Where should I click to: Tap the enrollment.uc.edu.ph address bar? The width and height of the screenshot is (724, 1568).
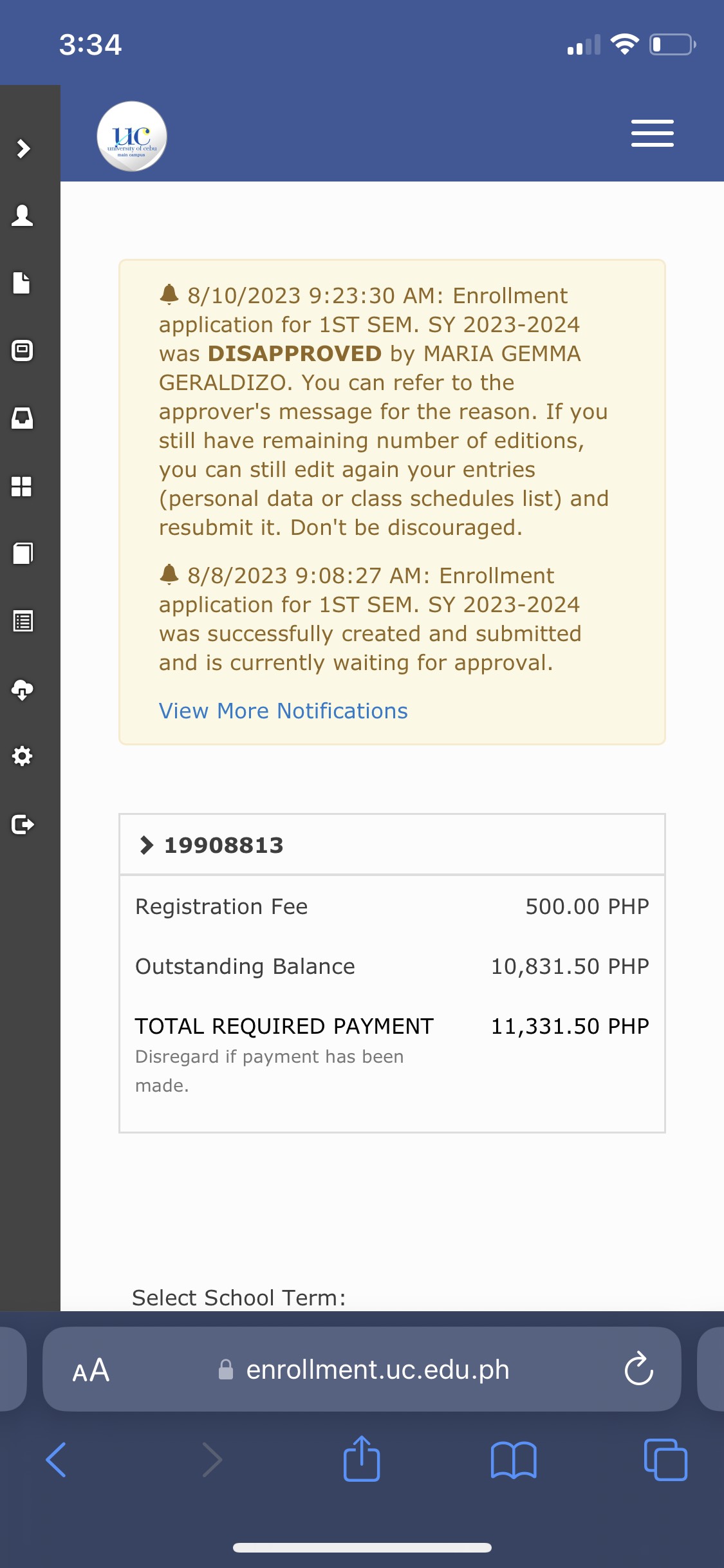377,1370
